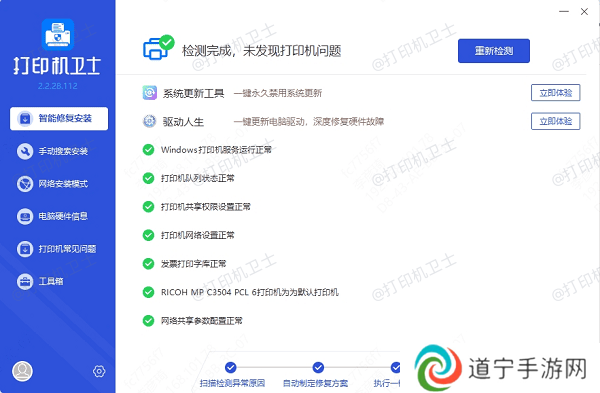Viewport: 600px width, 393px height.
Task: Open 电脑硬件信息 page
Action: [52, 217]
